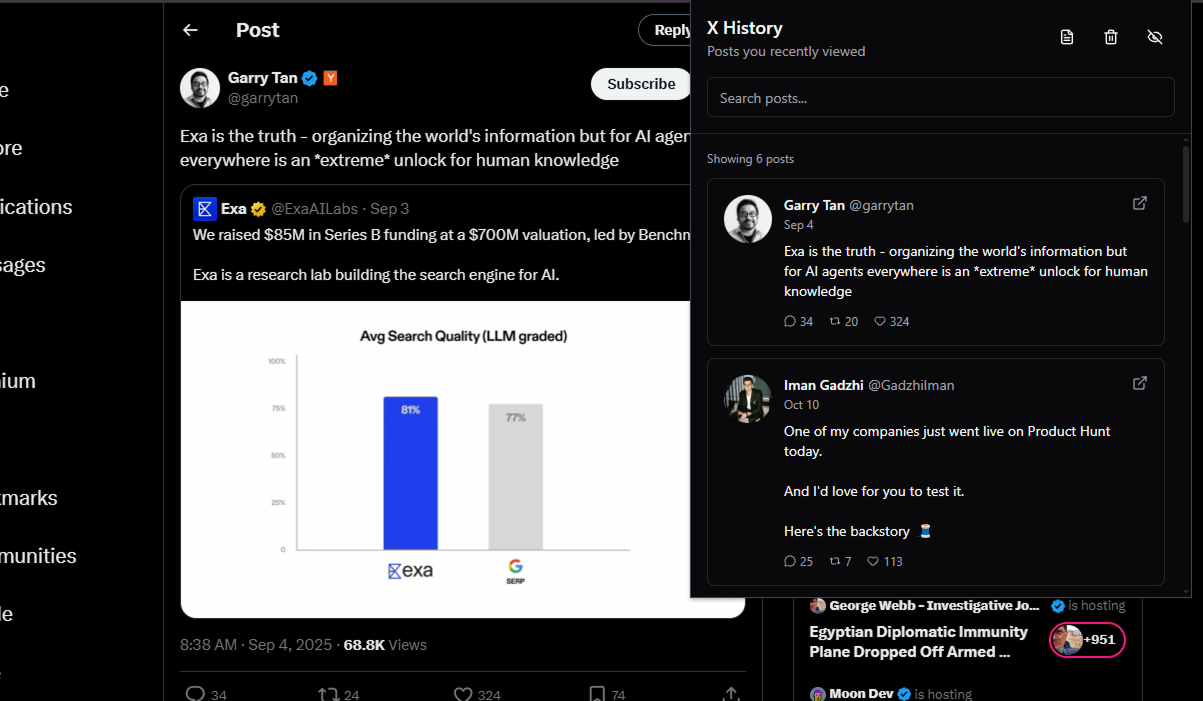Open Iman Gadzhi's post in external view
1203x701 pixels.
(x=1140, y=382)
